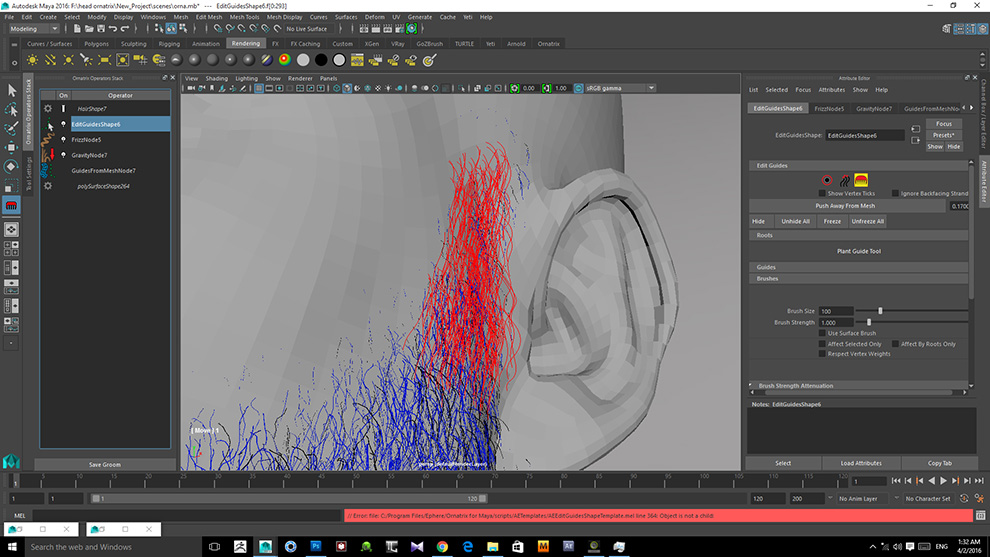This screenshot has width=990, height=557.
Task: Click the Push Away From Mesh button
Action: pyautogui.click(x=845, y=206)
